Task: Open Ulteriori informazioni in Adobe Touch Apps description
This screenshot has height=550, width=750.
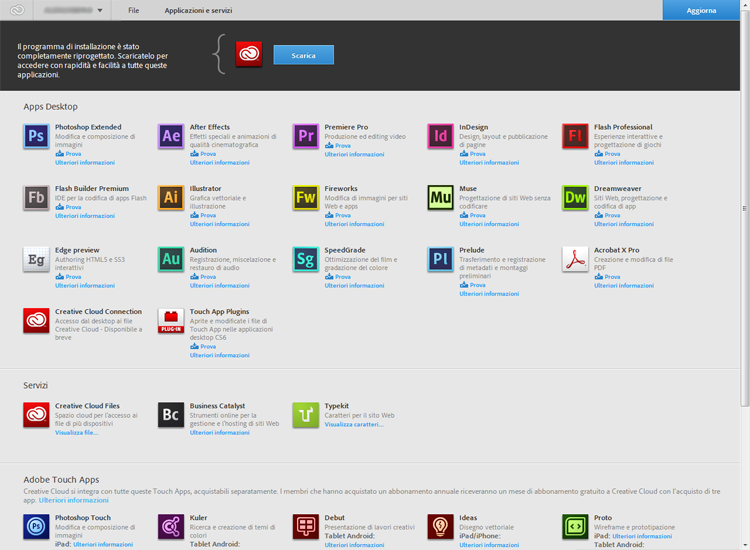Action: (74, 500)
